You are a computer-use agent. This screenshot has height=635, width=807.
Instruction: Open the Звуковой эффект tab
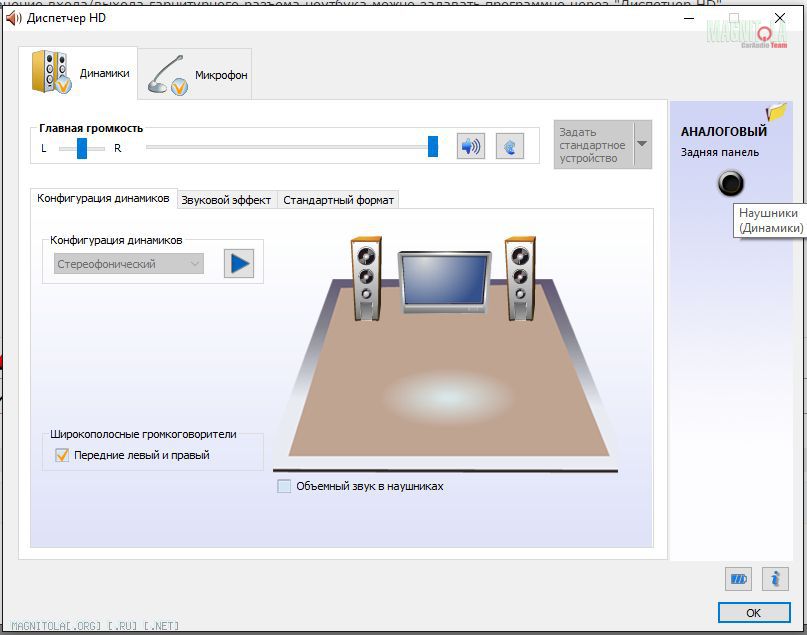point(226,200)
